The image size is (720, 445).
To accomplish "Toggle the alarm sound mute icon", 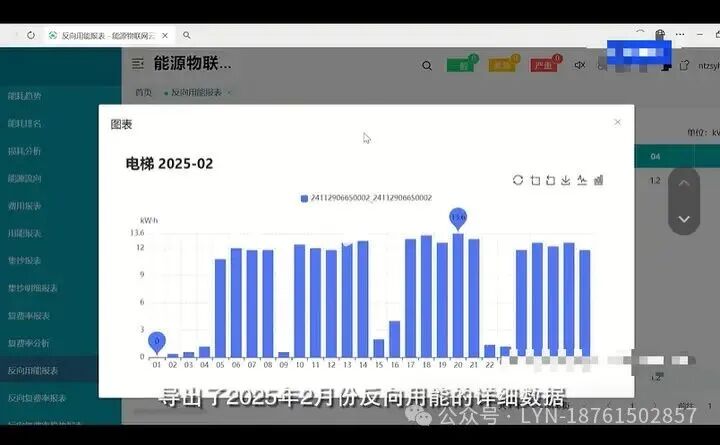I will point(579,65).
